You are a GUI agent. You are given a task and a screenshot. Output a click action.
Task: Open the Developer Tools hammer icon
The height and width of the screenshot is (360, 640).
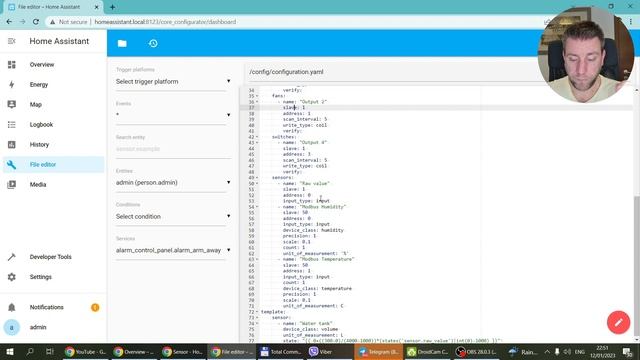tap(11, 257)
